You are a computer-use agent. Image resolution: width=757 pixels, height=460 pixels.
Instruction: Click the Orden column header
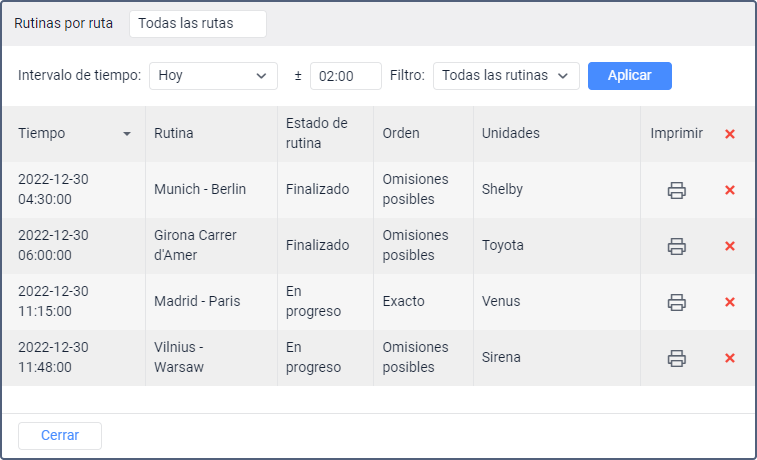pyautogui.click(x=401, y=133)
